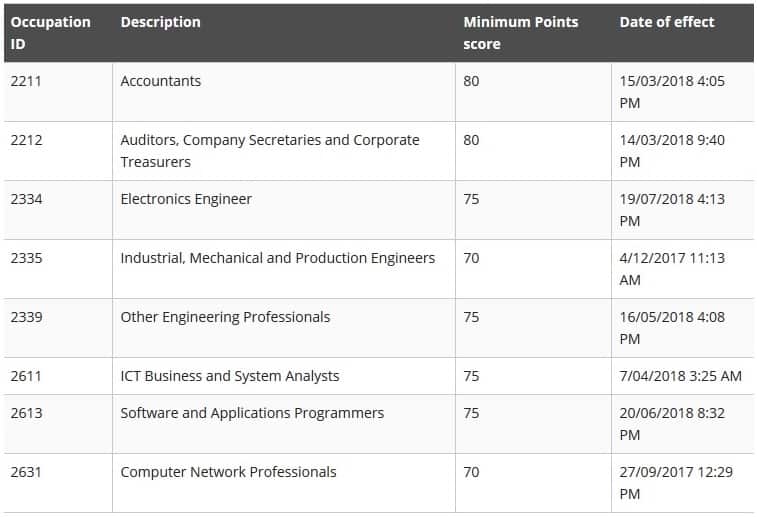Select Software and Applications Programmers text
This screenshot has height=517, width=757.
[x=252, y=413]
